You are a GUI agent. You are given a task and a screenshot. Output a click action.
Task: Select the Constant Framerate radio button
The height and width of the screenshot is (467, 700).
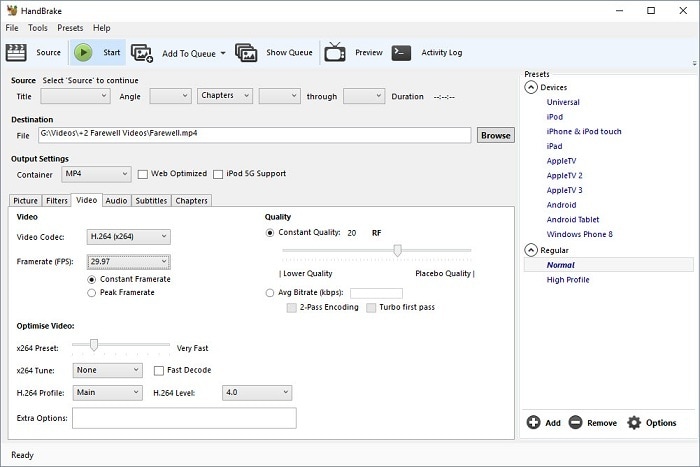92,279
